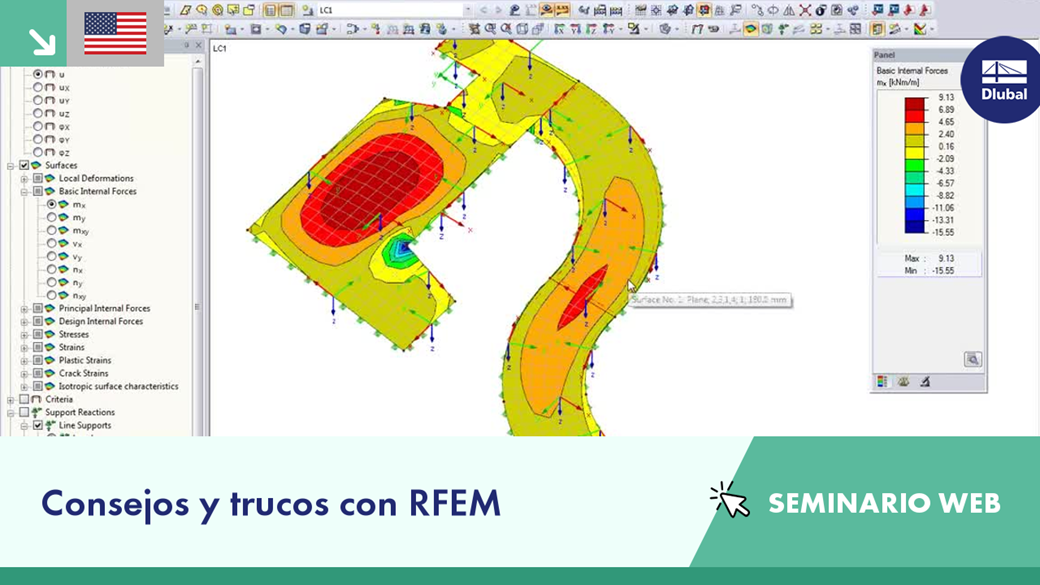Image resolution: width=1040 pixels, height=585 pixels.
Task: Enable the Criteria checkbox in the navigator
Action: click(x=23, y=398)
